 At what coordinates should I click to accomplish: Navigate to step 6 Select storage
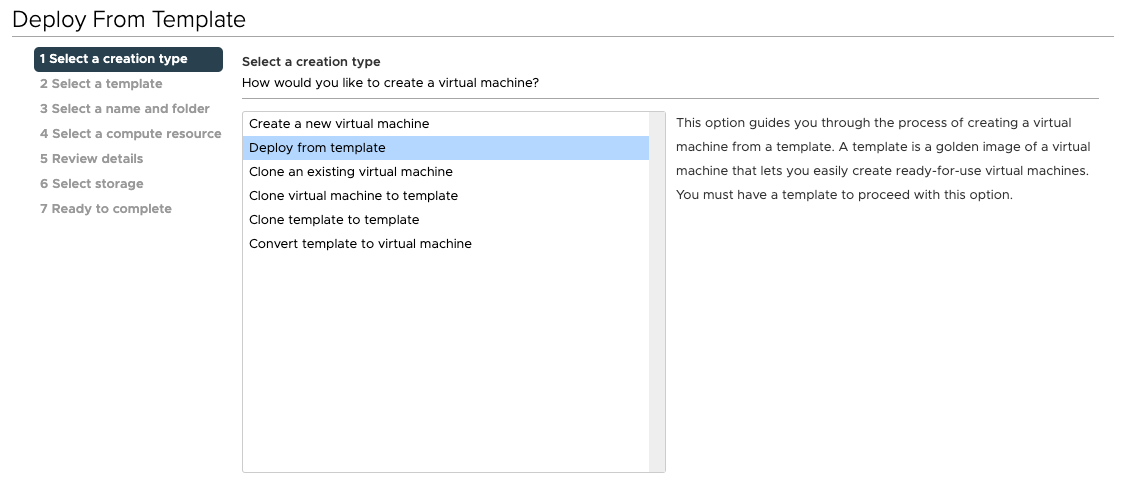[92, 184]
